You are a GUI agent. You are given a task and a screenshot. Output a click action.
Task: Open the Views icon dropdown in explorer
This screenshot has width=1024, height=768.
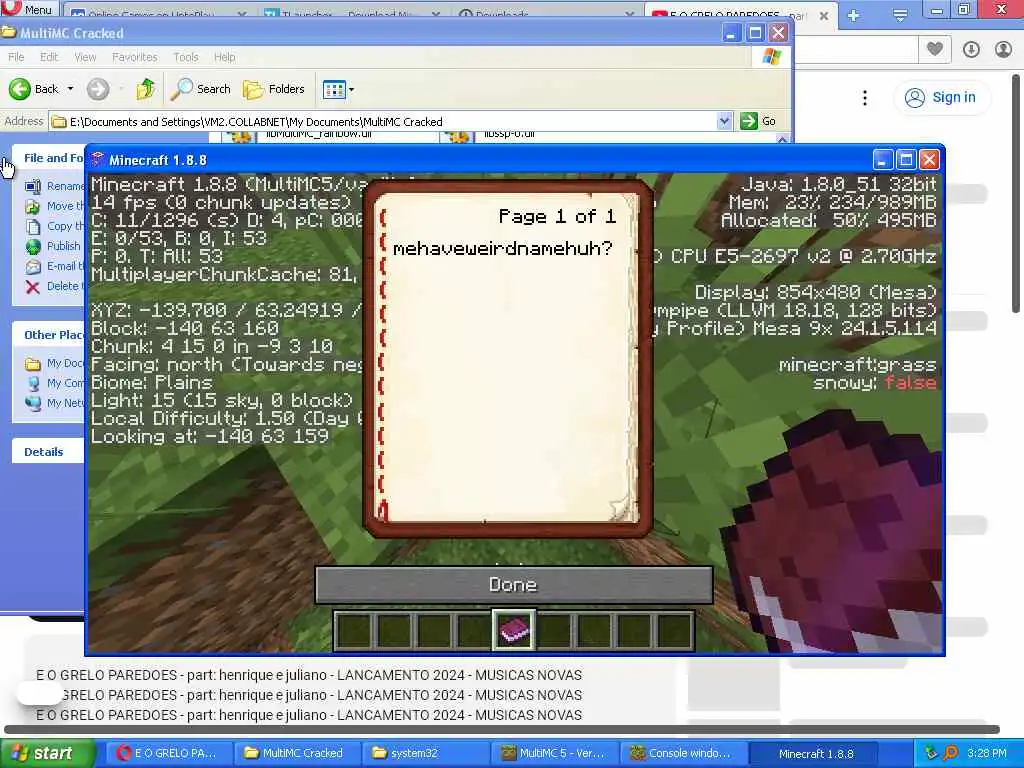coord(338,89)
